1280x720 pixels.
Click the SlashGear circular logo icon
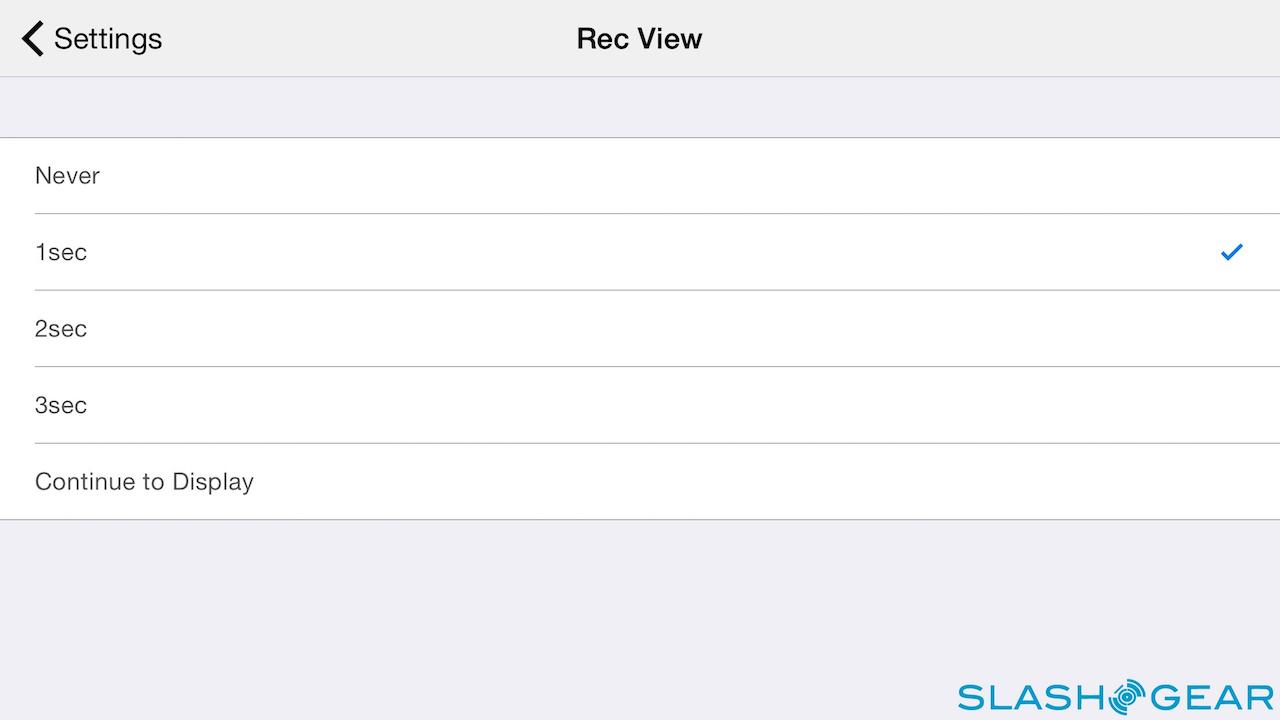click(1126, 697)
